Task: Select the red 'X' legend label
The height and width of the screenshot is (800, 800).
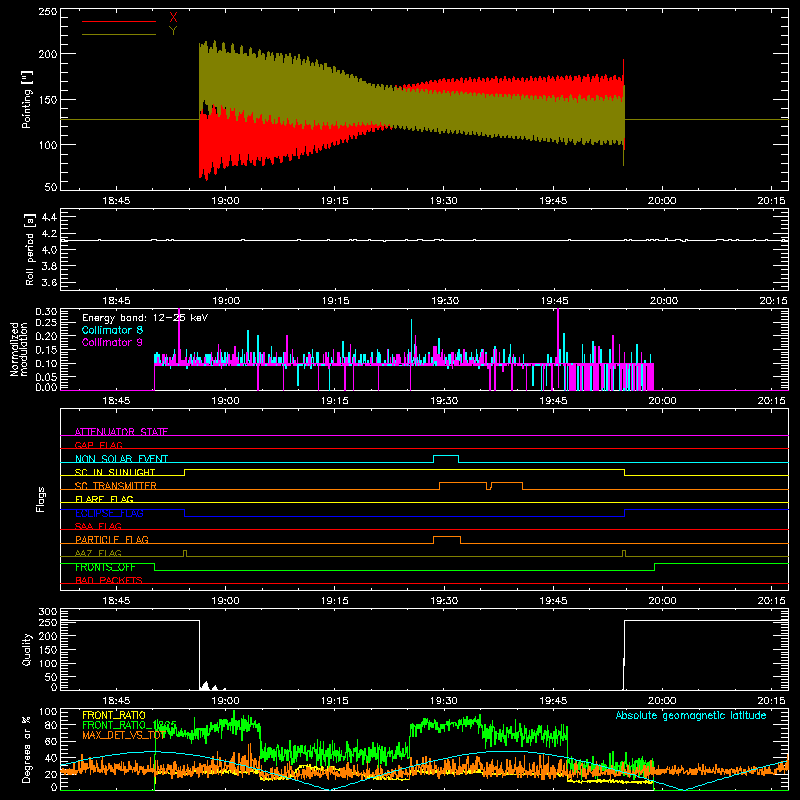Action: (x=173, y=18)
